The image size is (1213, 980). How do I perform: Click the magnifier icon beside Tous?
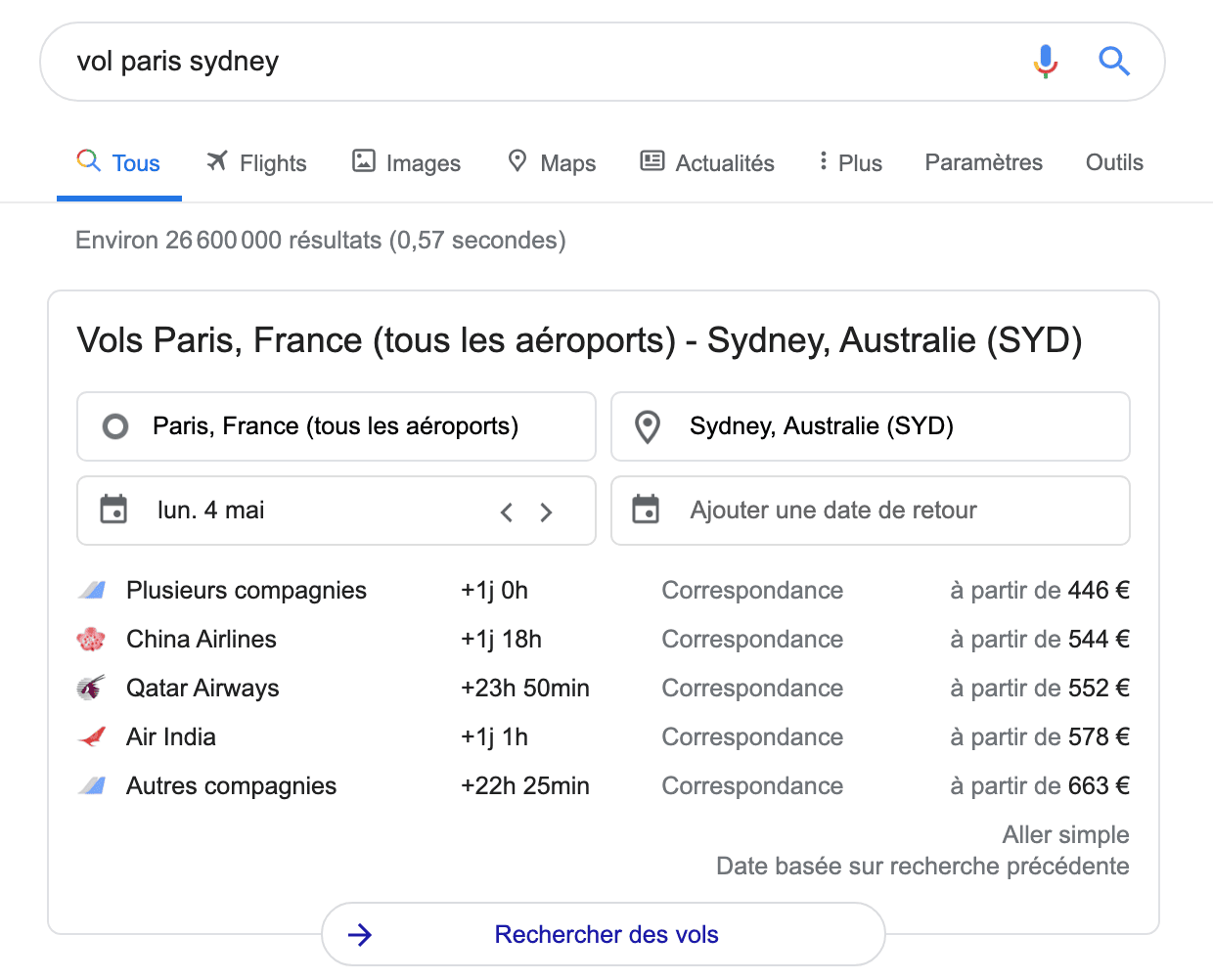point(88,160)
